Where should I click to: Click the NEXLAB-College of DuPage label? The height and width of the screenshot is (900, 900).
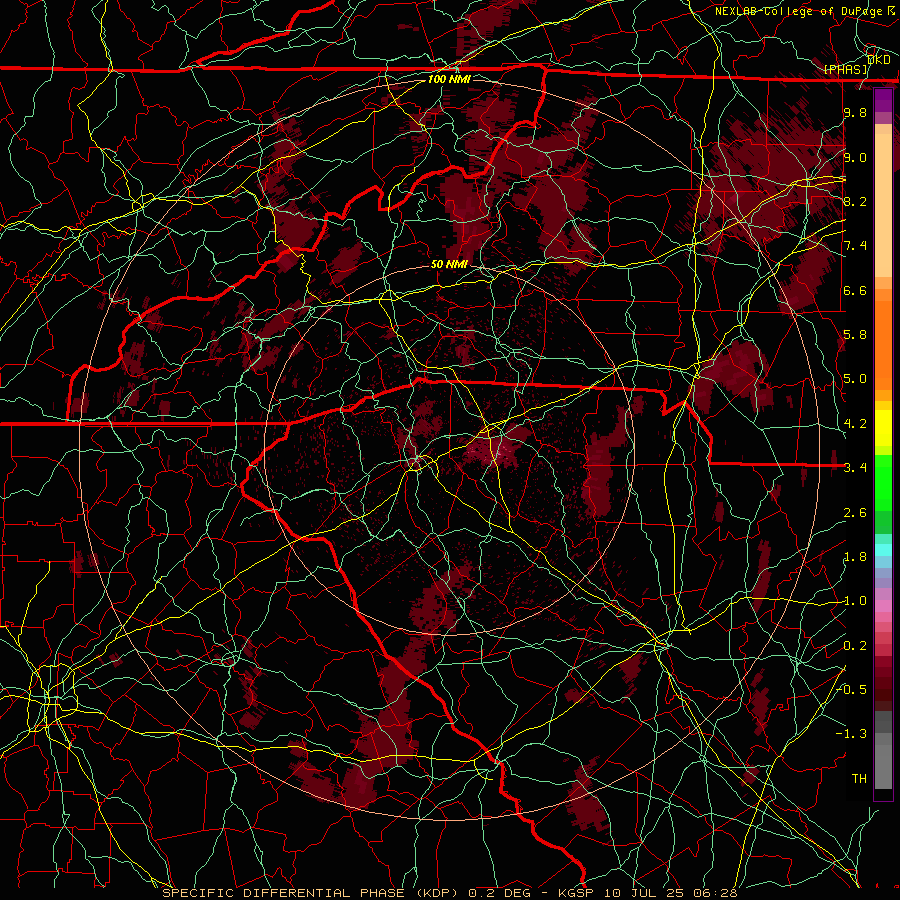tap(798, 11)
